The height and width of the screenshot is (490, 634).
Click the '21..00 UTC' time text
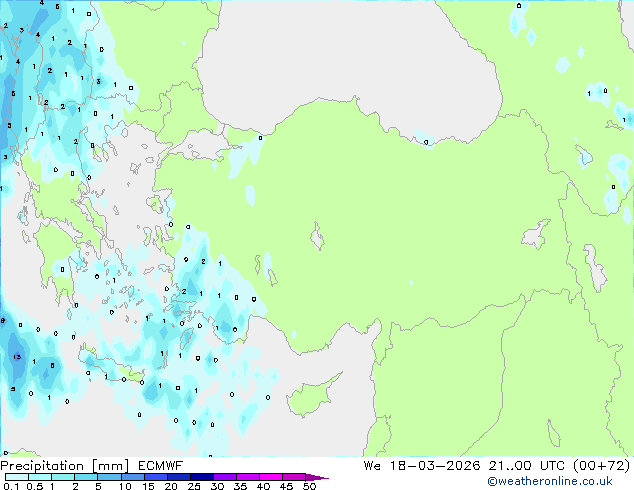[526, 466]
